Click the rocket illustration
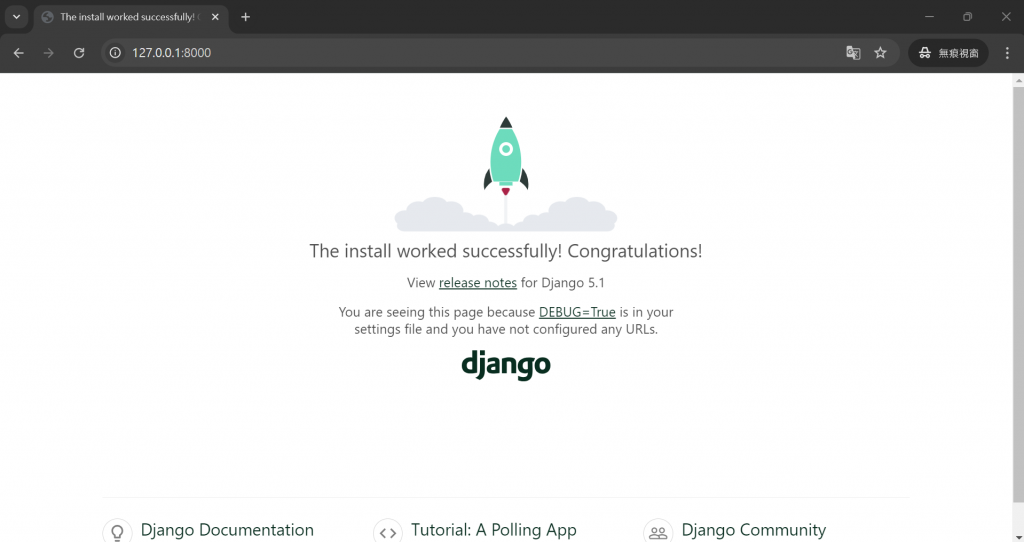Image resolution: width=1024 pixels, height=542 pixels. pos(506,174)
